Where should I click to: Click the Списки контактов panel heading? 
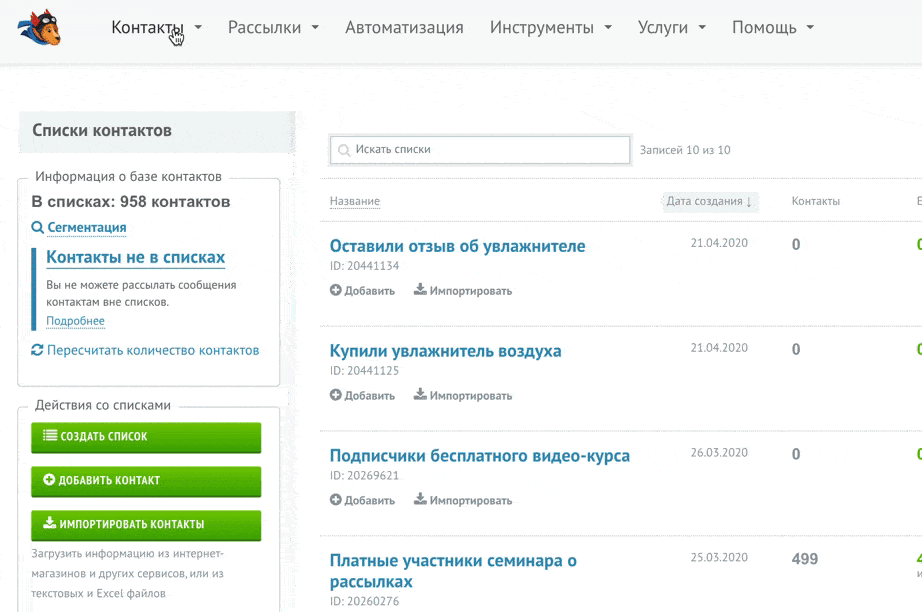click(102, 131)
